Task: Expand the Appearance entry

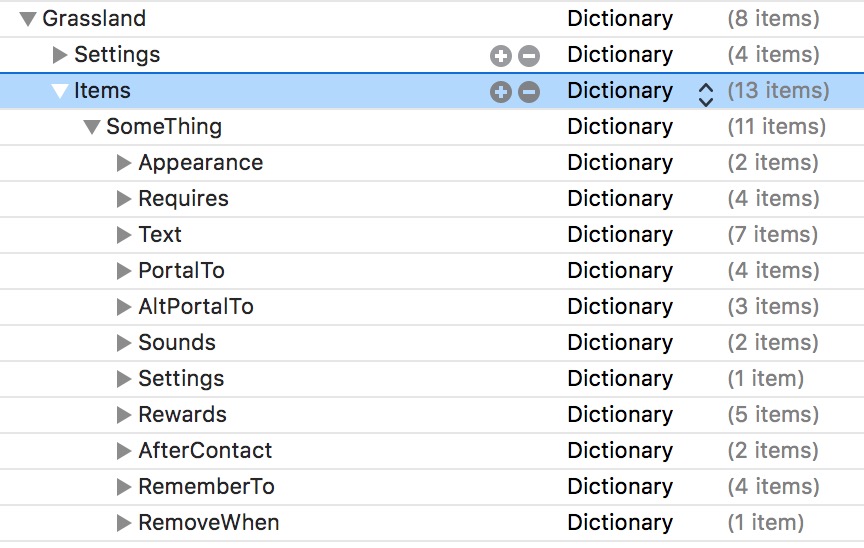Action: (124, 163)
